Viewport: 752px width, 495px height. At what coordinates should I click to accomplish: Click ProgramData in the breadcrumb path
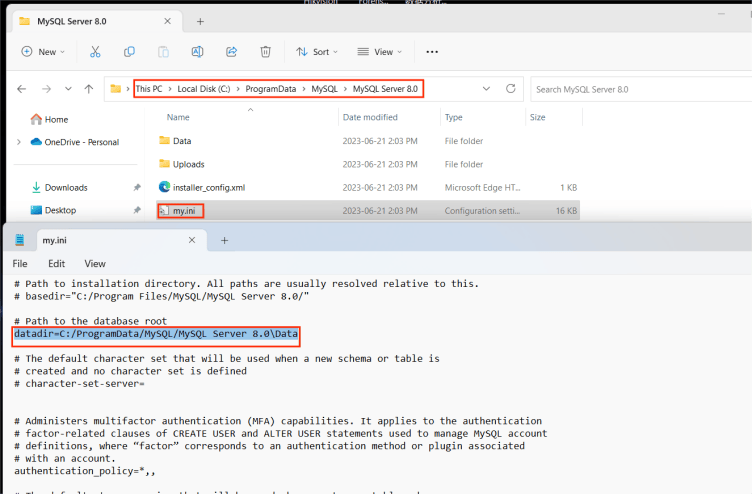click(270, 89)
